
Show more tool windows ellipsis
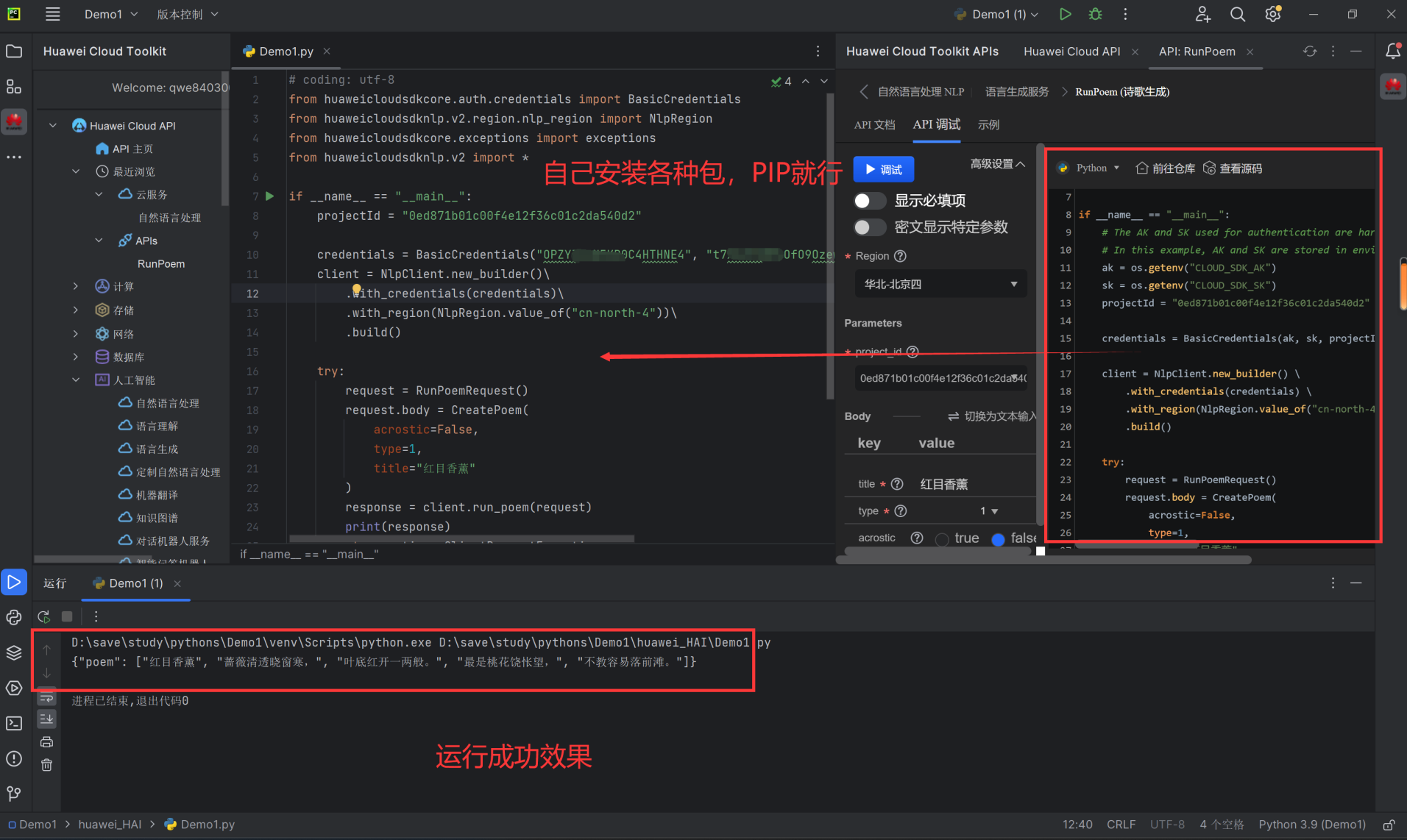tap(14, 157)
